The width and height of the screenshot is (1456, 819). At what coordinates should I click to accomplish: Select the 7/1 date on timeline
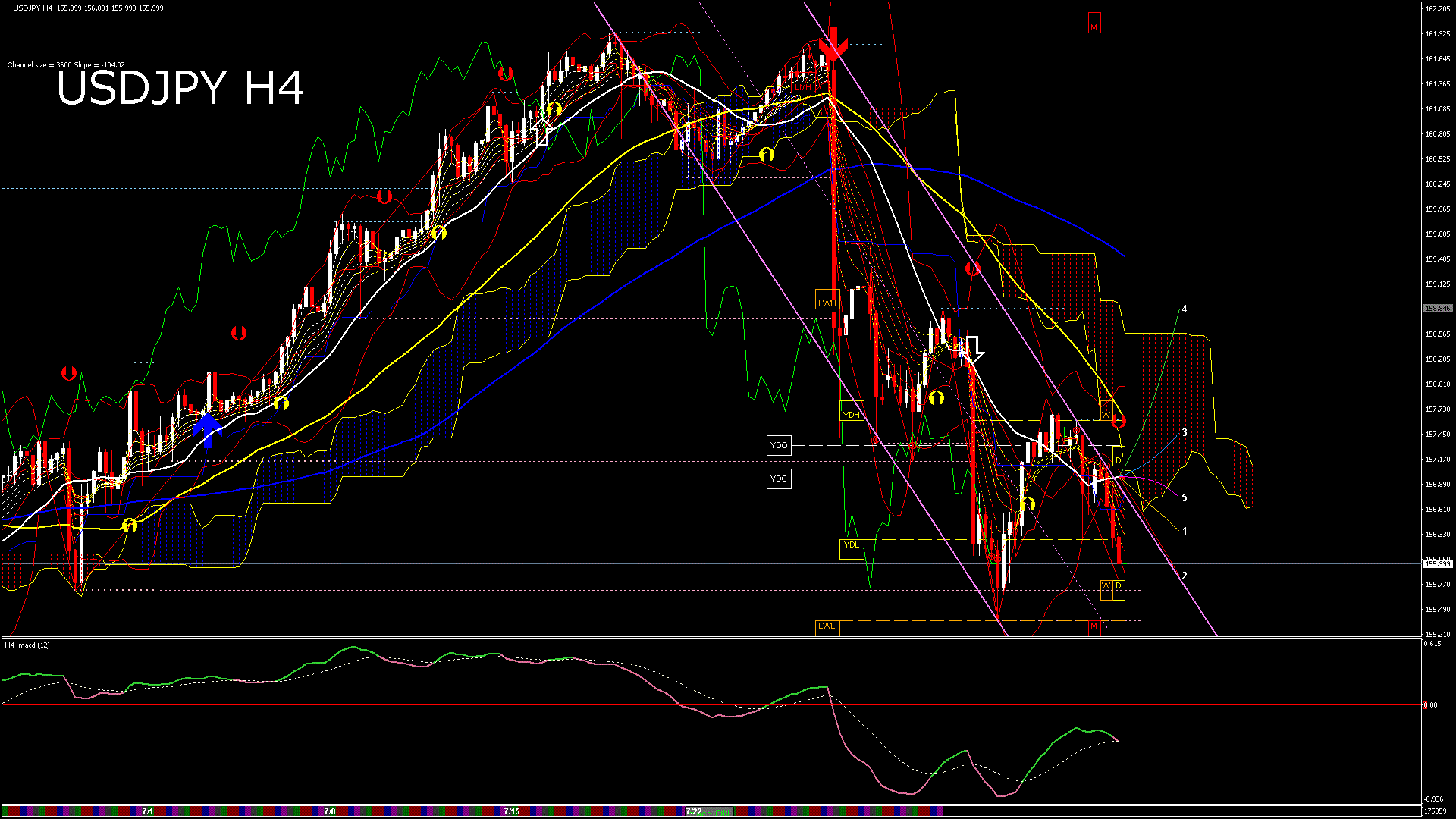pos(147,811)
